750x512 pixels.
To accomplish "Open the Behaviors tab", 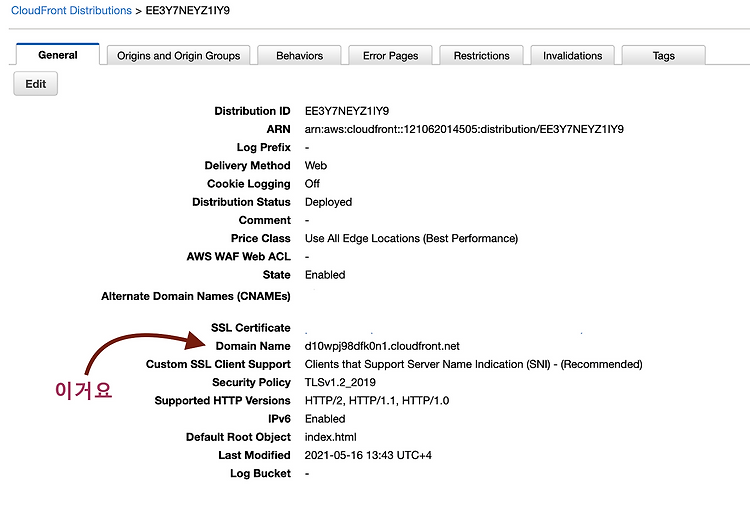I will point(299,56).
